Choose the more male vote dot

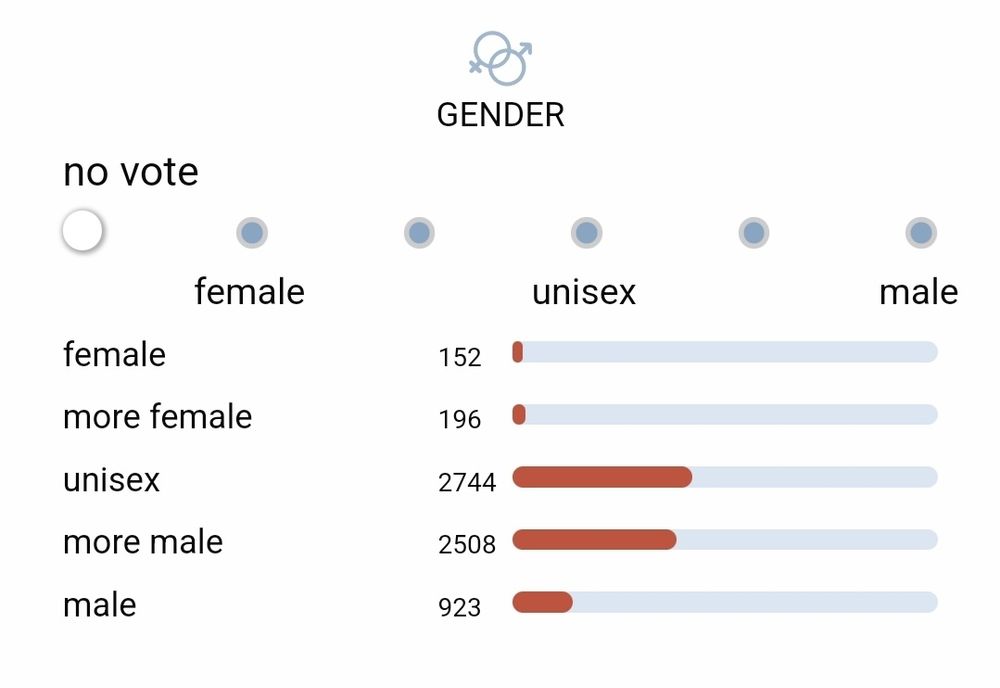[753, 233]
